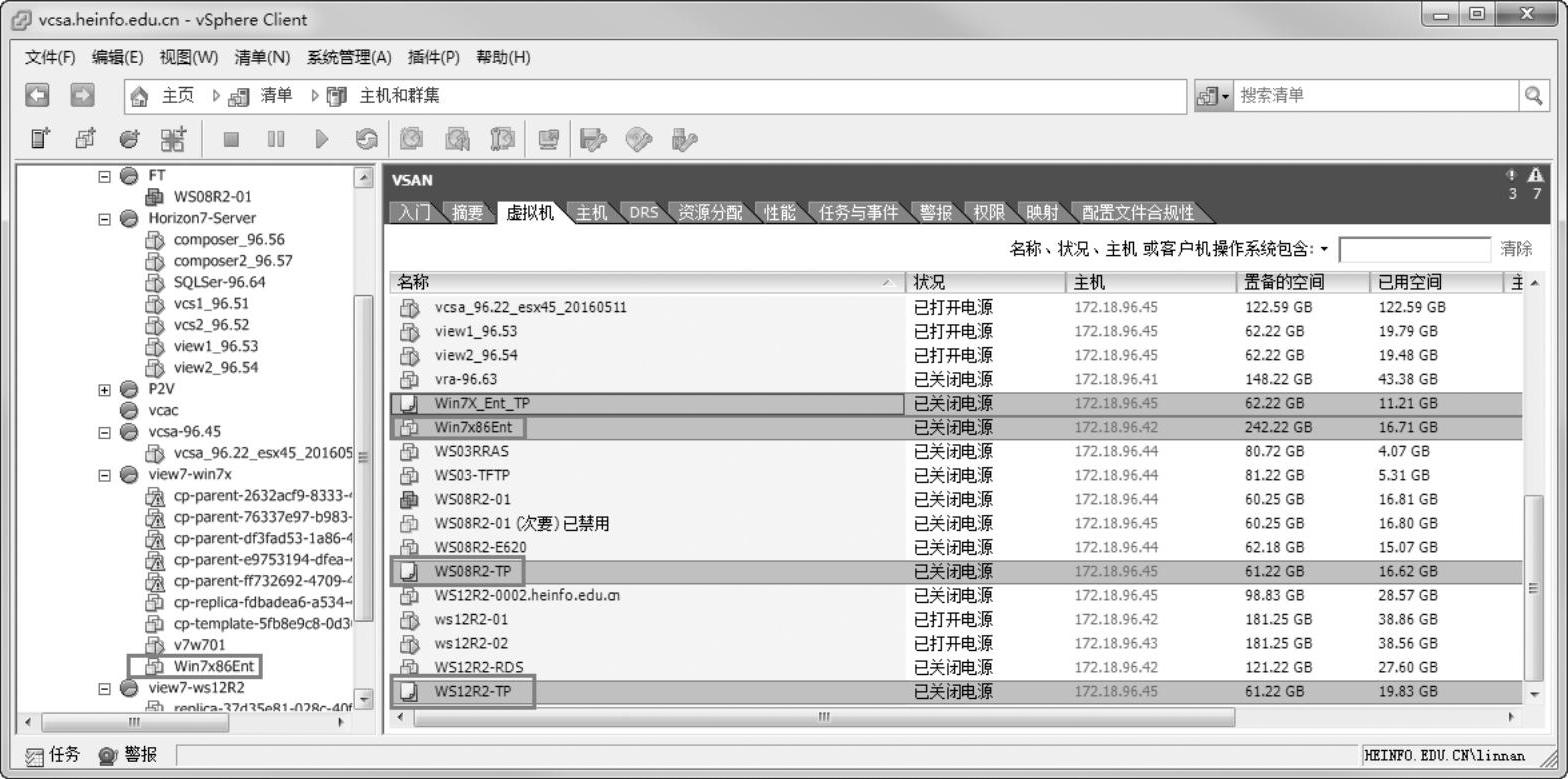Screen dimensions: 1568x779
Task: Switch to the 摘要 tab
Action: [x=468, y=212]
